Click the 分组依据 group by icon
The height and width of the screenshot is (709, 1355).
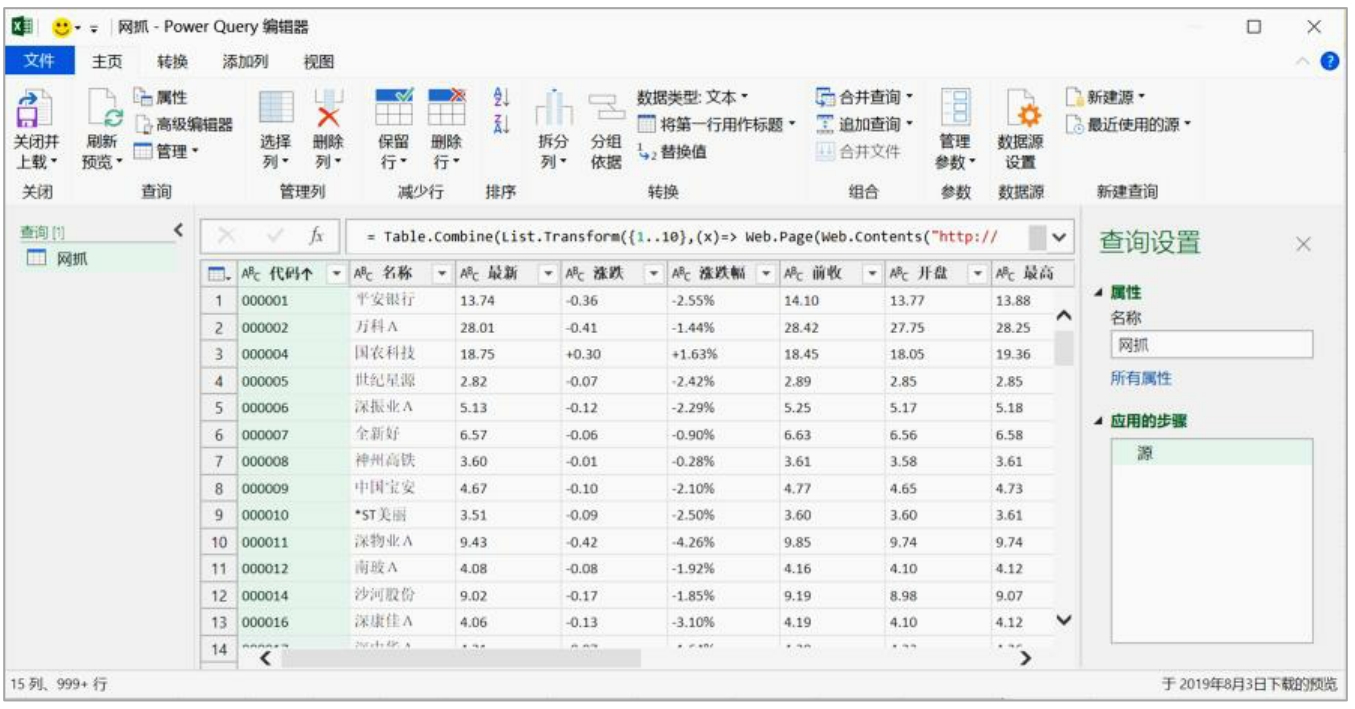click(x=605, y=108)
